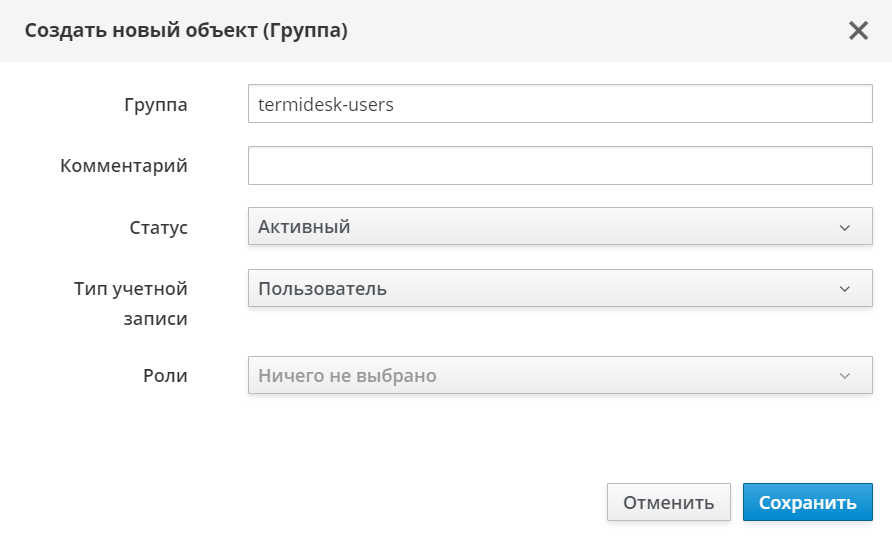
Task: Click the Статус field label
Action: (x=158, y=228)
